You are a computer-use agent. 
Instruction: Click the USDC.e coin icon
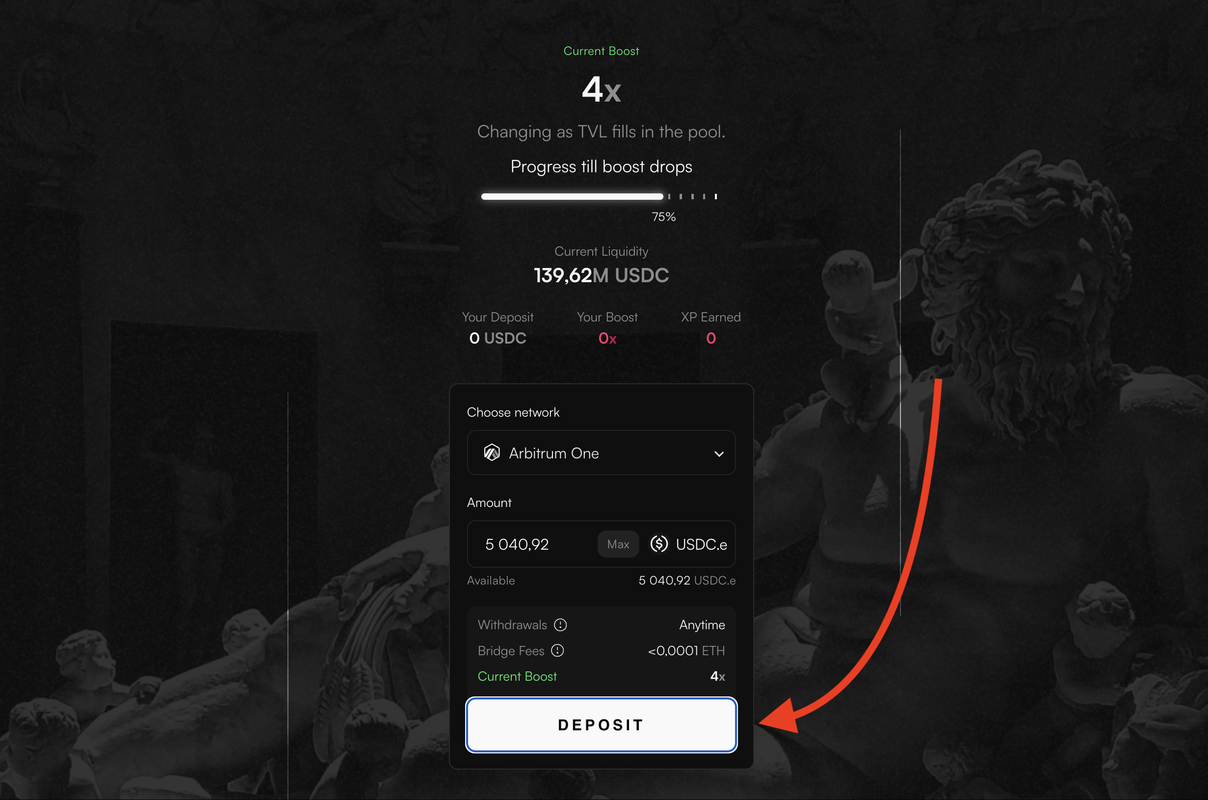point(659,544)
